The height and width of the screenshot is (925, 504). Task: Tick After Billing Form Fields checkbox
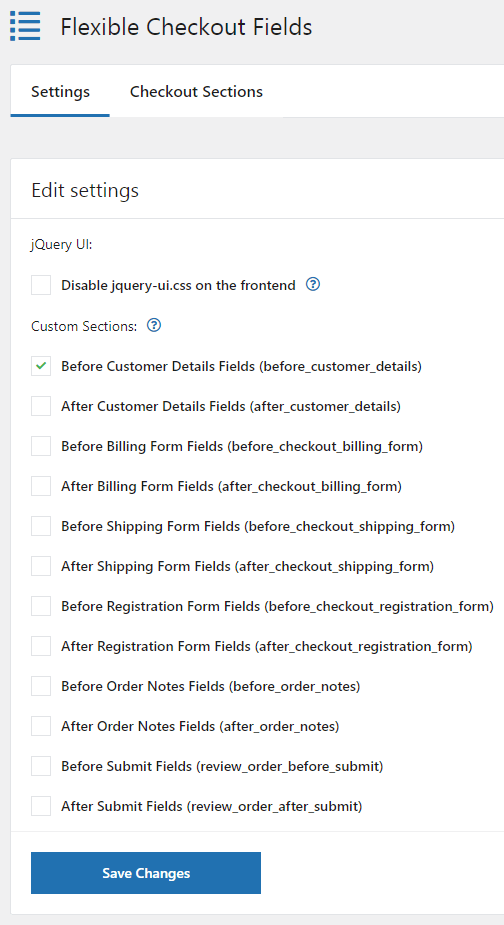(41, 487)
